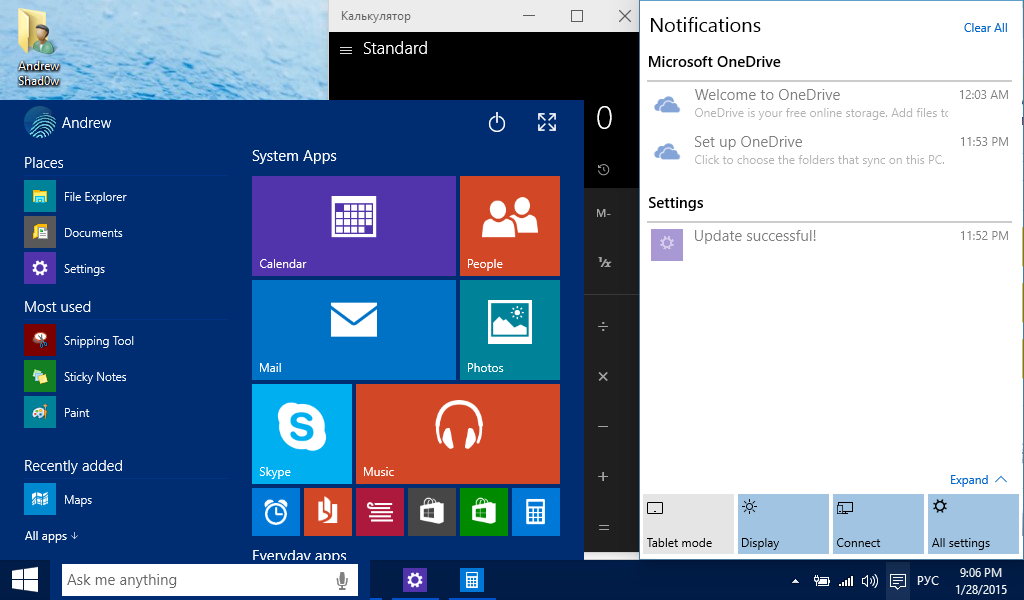The height and width of the screenshot is (600, 1024).
Task: Click the minus calculator button
Action: pos(603,426)
